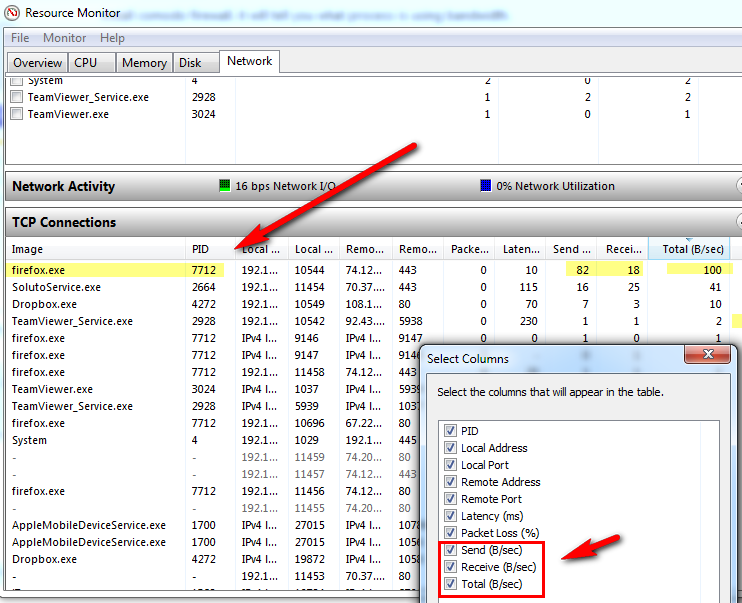Screen dimensions: 742x603
Task: Switch to the Memory tab
Action: click(144, 63)
